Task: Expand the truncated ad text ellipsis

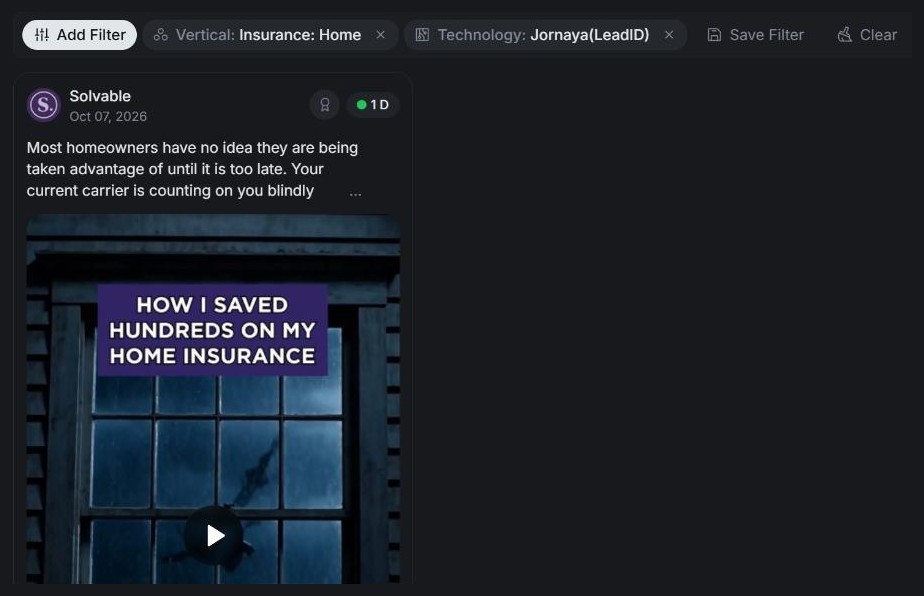Action: 355,193
